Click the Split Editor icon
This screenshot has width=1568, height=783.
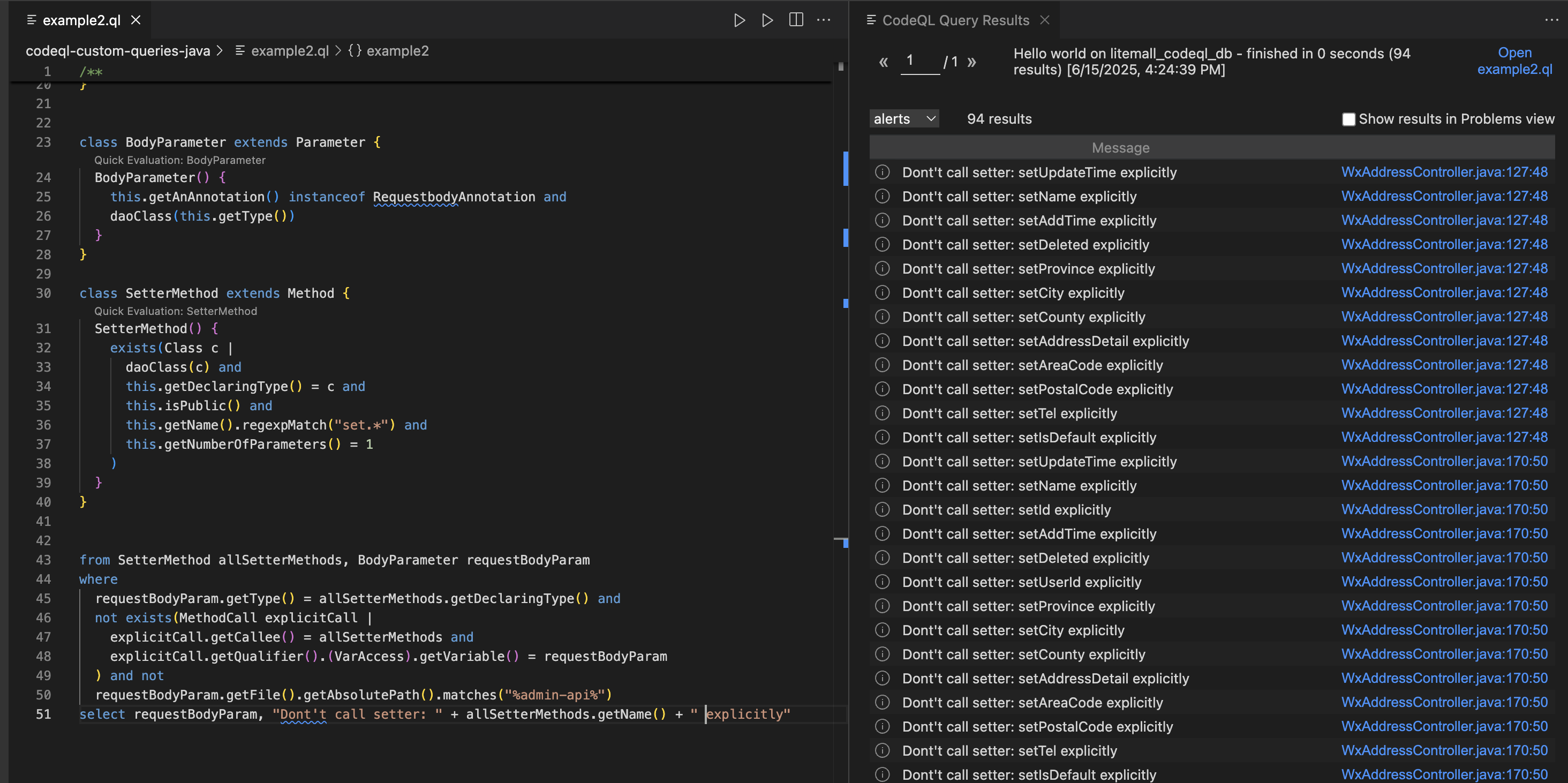(x=796, y=20)
